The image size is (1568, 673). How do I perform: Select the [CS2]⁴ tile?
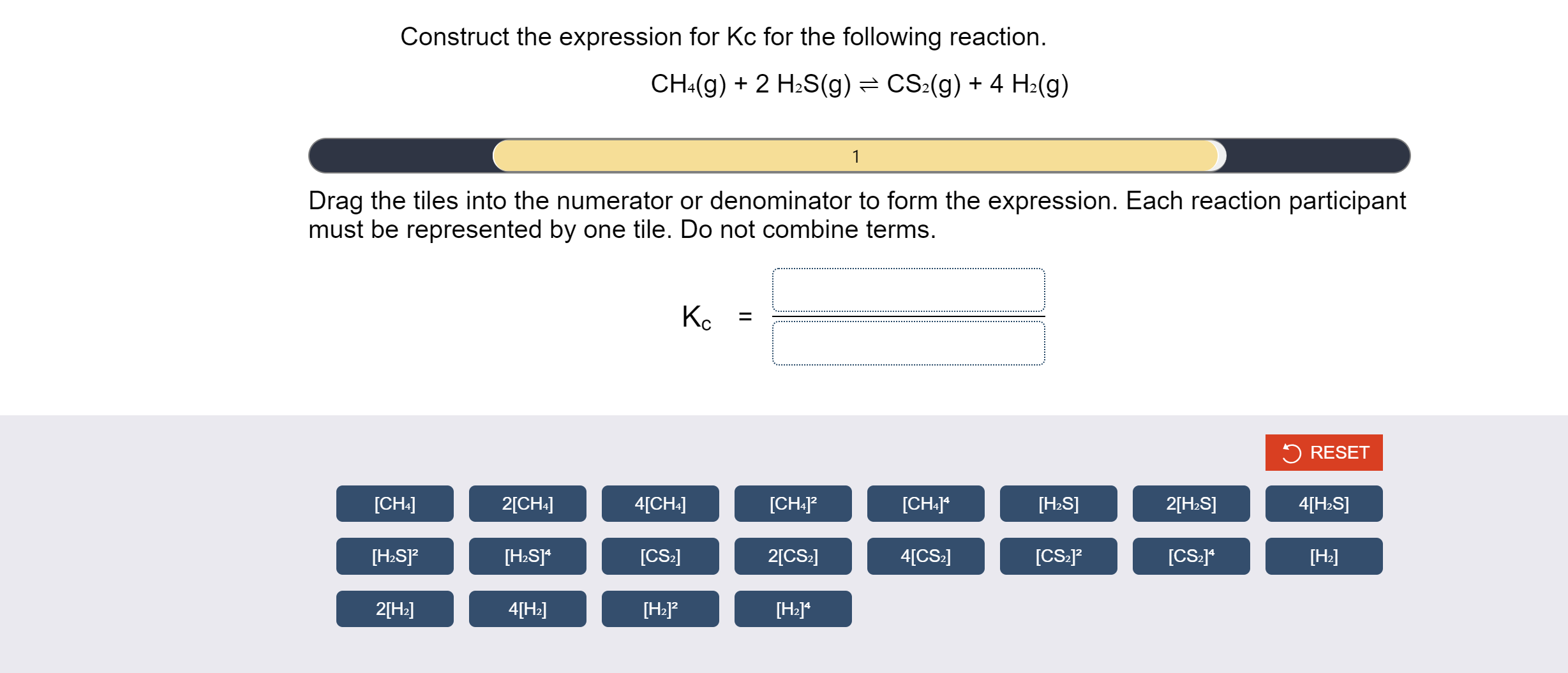1191,556
